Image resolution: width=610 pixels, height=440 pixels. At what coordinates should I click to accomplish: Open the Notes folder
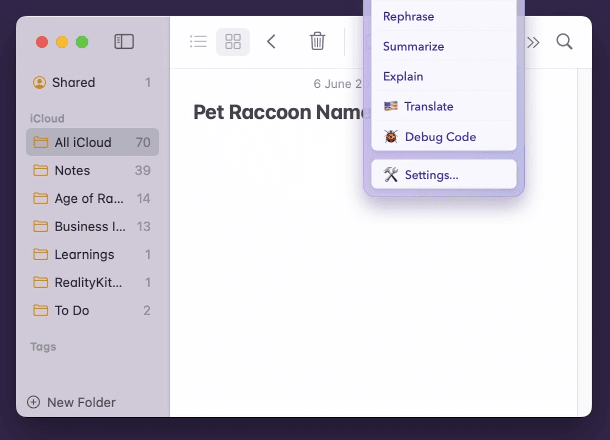point(72,170)
